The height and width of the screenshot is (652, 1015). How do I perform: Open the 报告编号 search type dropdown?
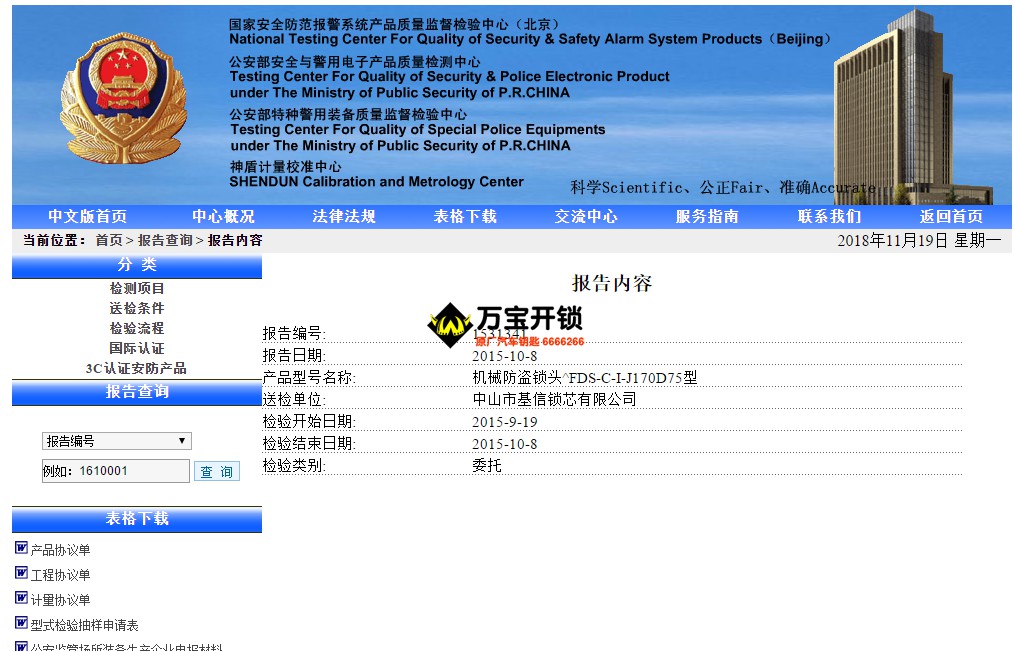coord(116,441)
